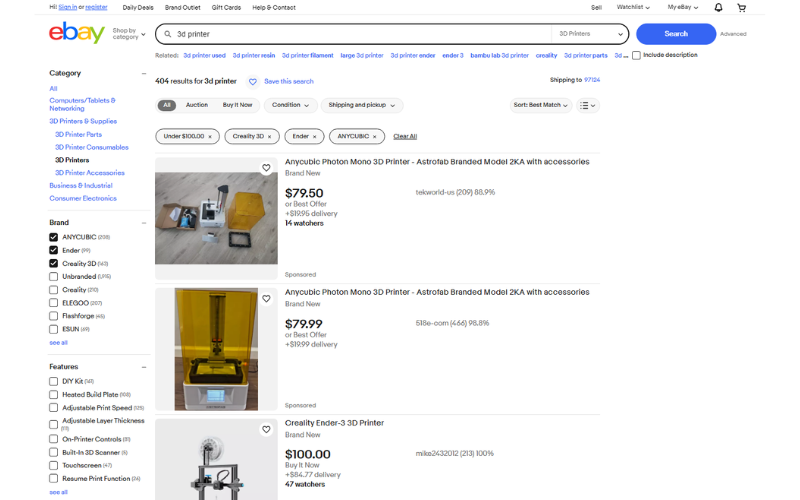This screenshot has height=500, width=800.
Task: Expand the Condition filter dropdown
Action: click(x=290, y=105)
